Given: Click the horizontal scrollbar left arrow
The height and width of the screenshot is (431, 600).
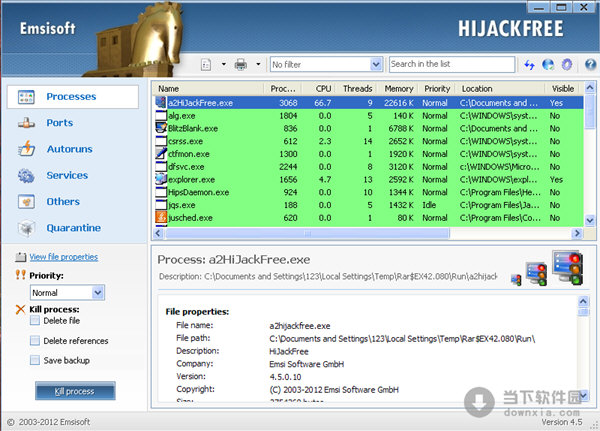Looking at the screenshot, I should pyautogui.click(x=158, y=233).
